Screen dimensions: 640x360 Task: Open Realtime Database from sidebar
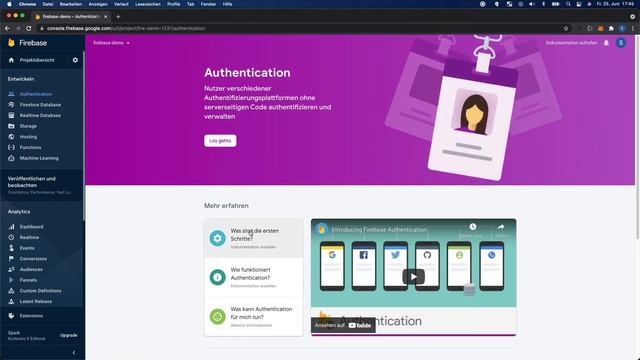40,116
